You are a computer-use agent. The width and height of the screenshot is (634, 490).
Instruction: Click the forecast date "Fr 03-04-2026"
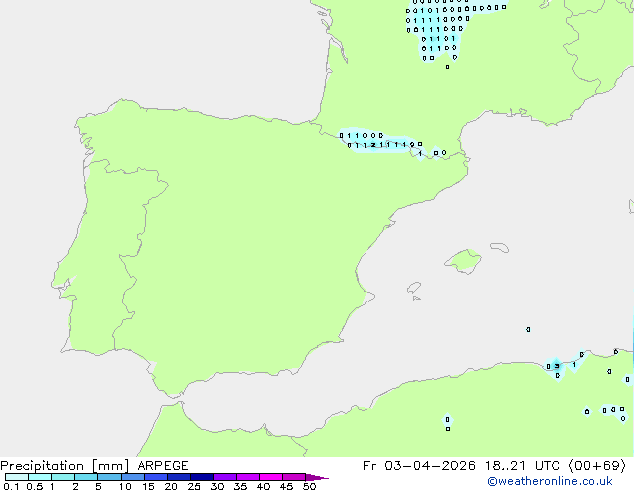(419, 466)
